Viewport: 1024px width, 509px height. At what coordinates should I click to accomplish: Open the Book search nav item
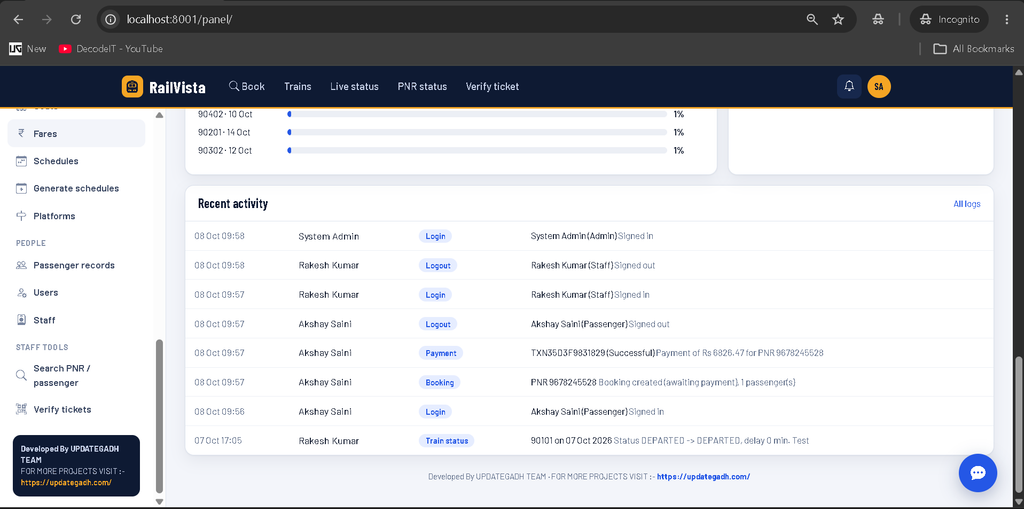click(247, 86)
